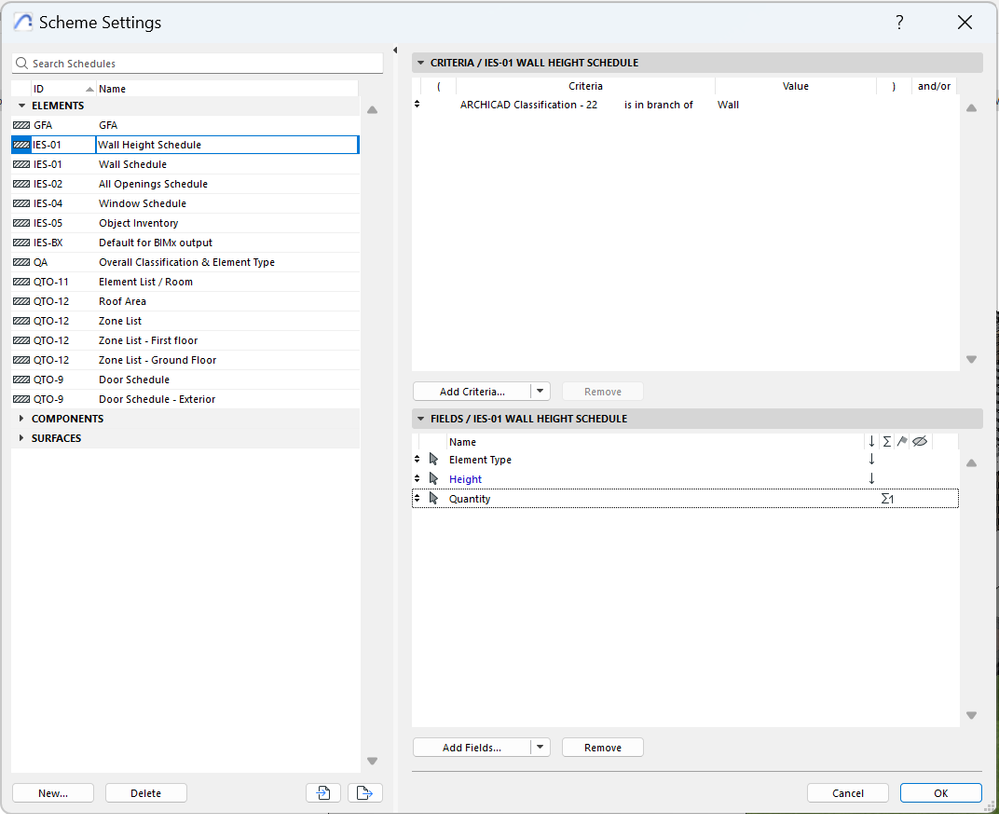Screen dimensions: 999x814
Task: Expand the Components group
Action: click(22, 419)
